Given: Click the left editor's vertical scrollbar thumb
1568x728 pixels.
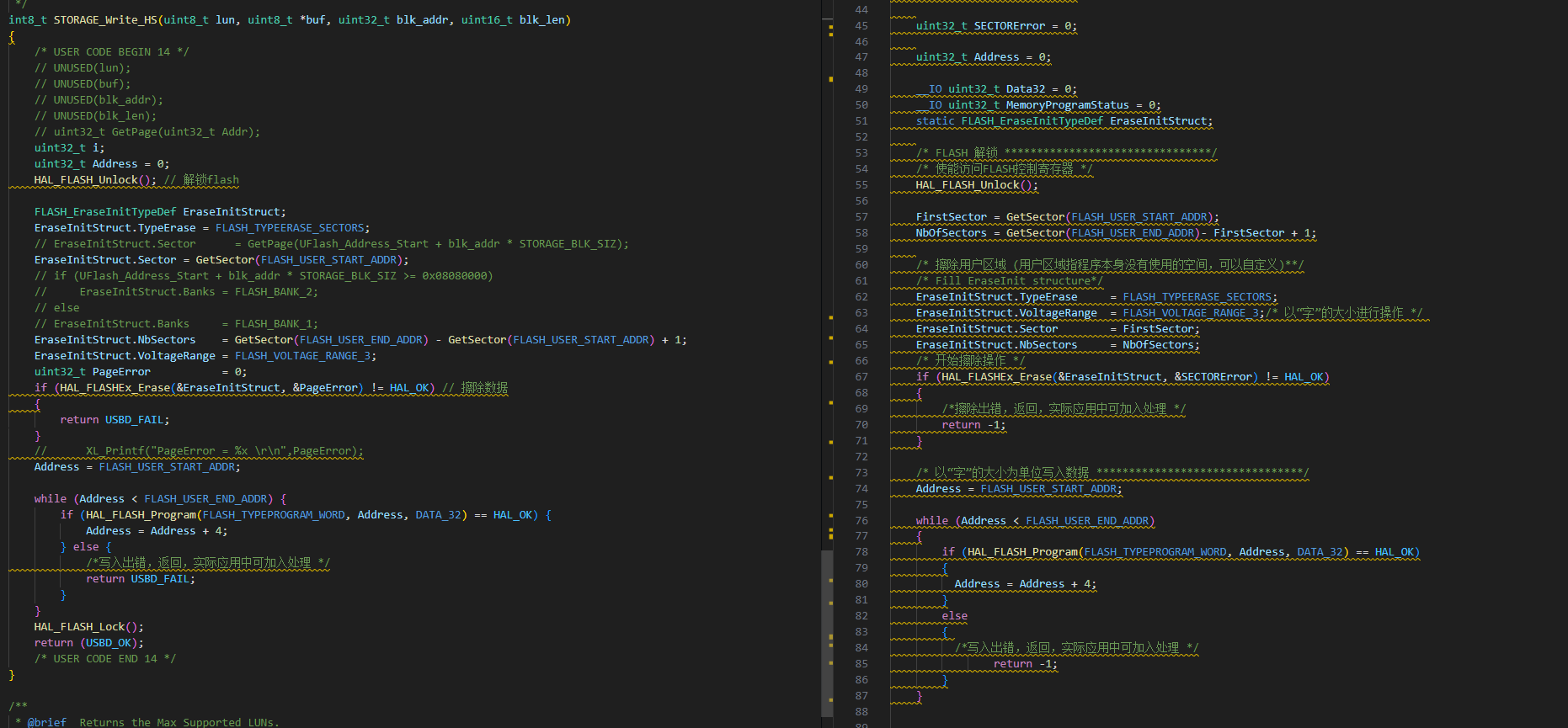Looking at the screenshot, I should coord(827,633).
